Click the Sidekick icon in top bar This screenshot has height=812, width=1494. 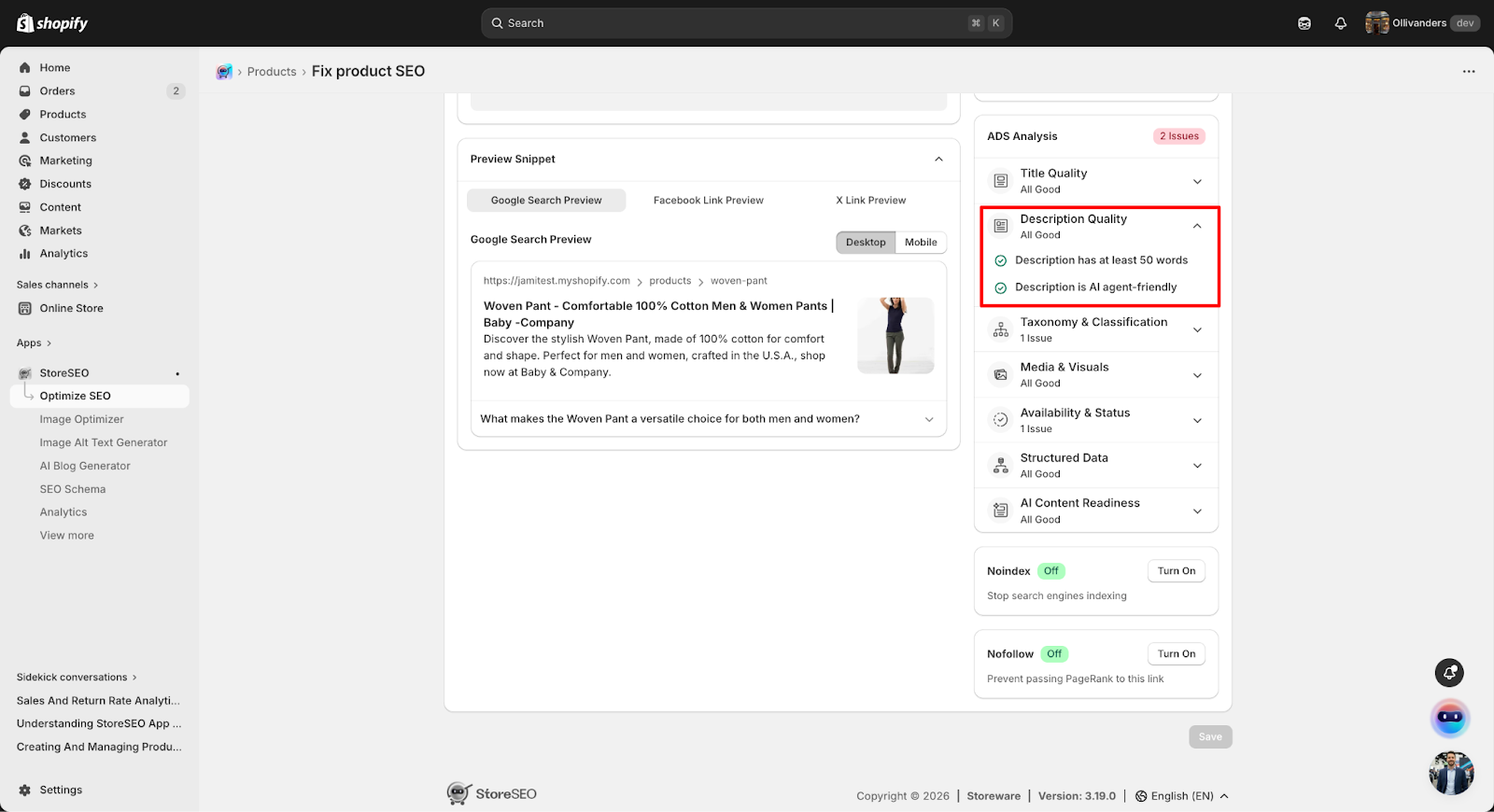tap(1304, 23)
